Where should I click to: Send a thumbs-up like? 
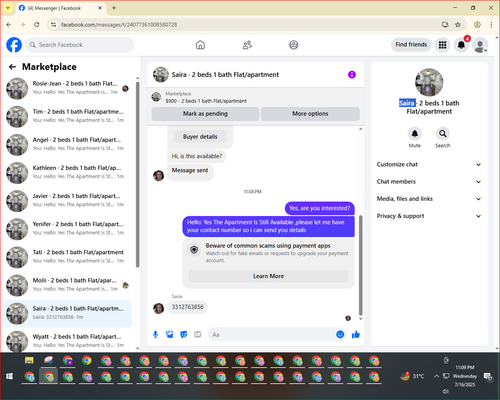[356, 334]
